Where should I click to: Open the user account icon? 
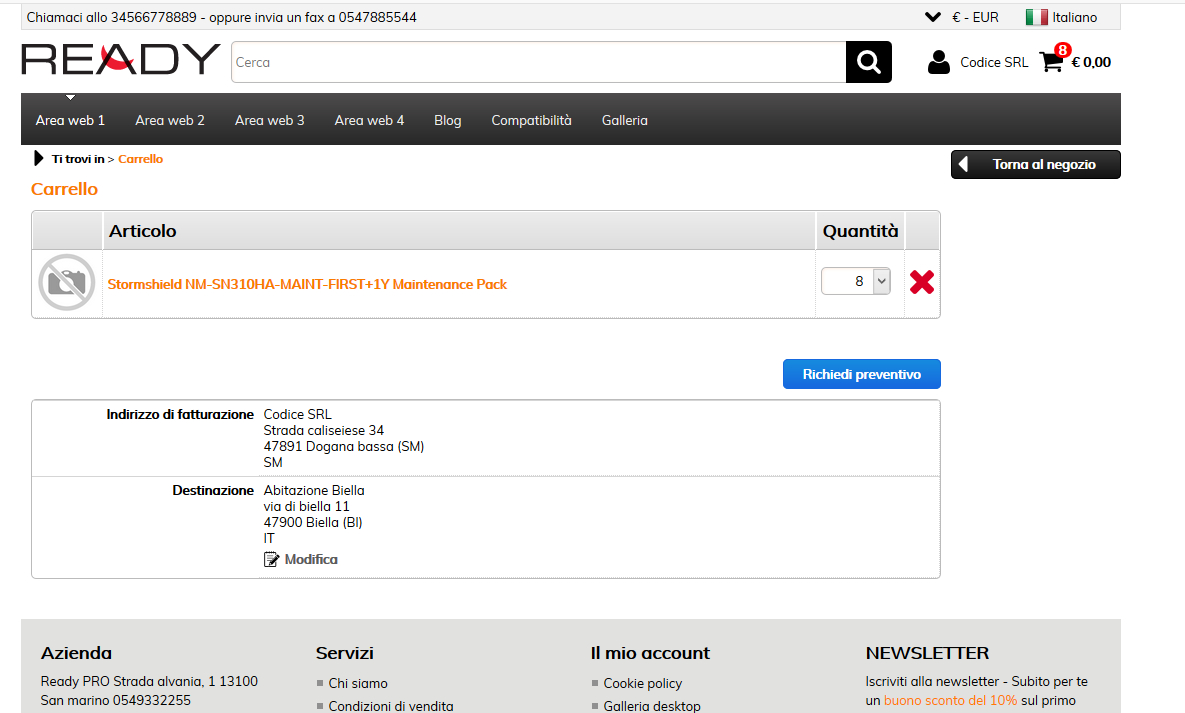point(939,62)
